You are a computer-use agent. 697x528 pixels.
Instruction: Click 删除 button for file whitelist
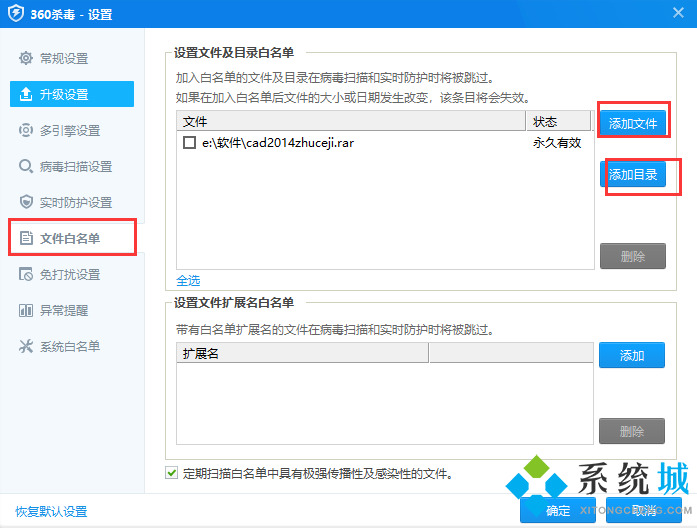tap(633, 256)
